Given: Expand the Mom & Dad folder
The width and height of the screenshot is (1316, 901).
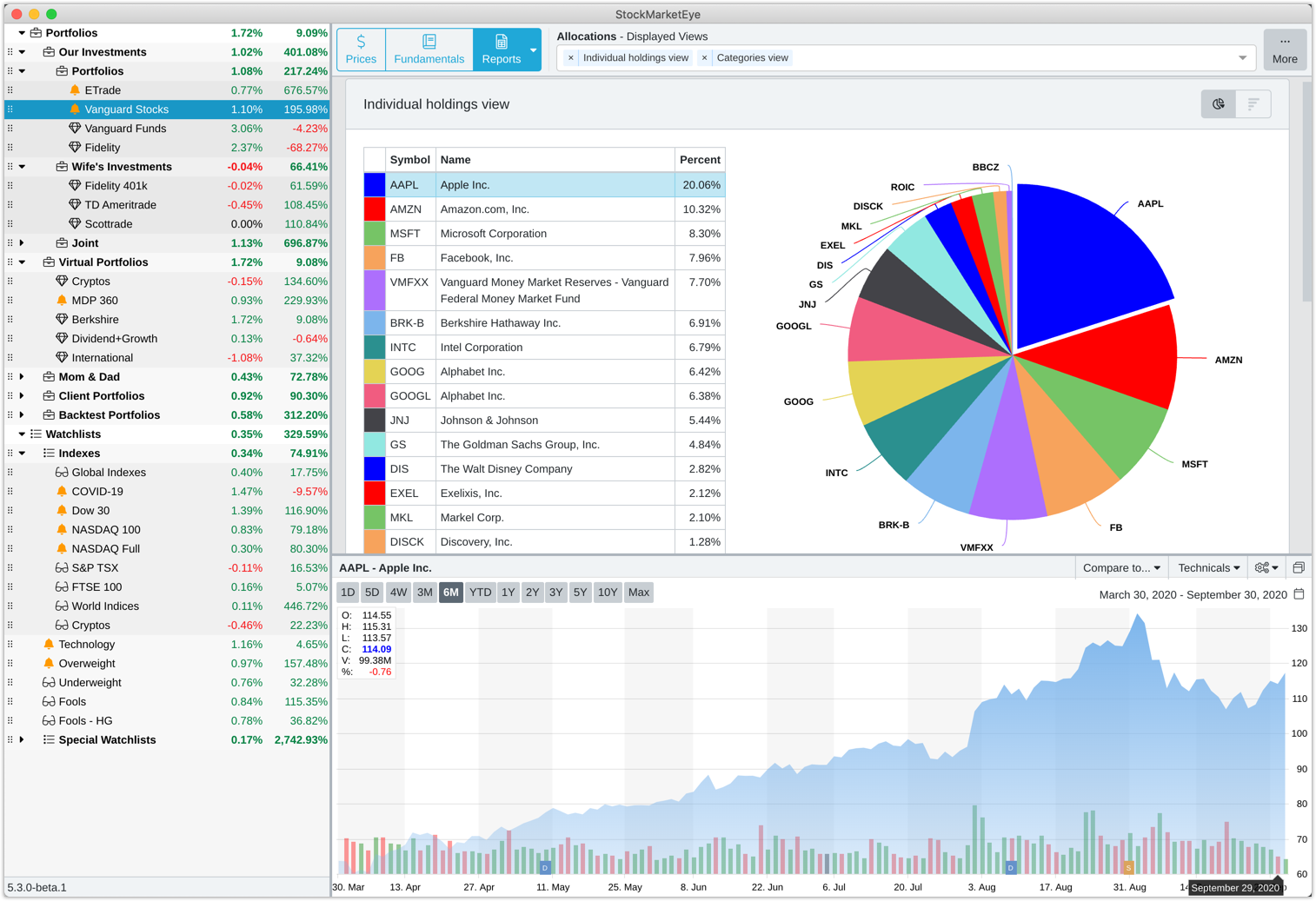Looking at the screenshot, I should 22,377.
